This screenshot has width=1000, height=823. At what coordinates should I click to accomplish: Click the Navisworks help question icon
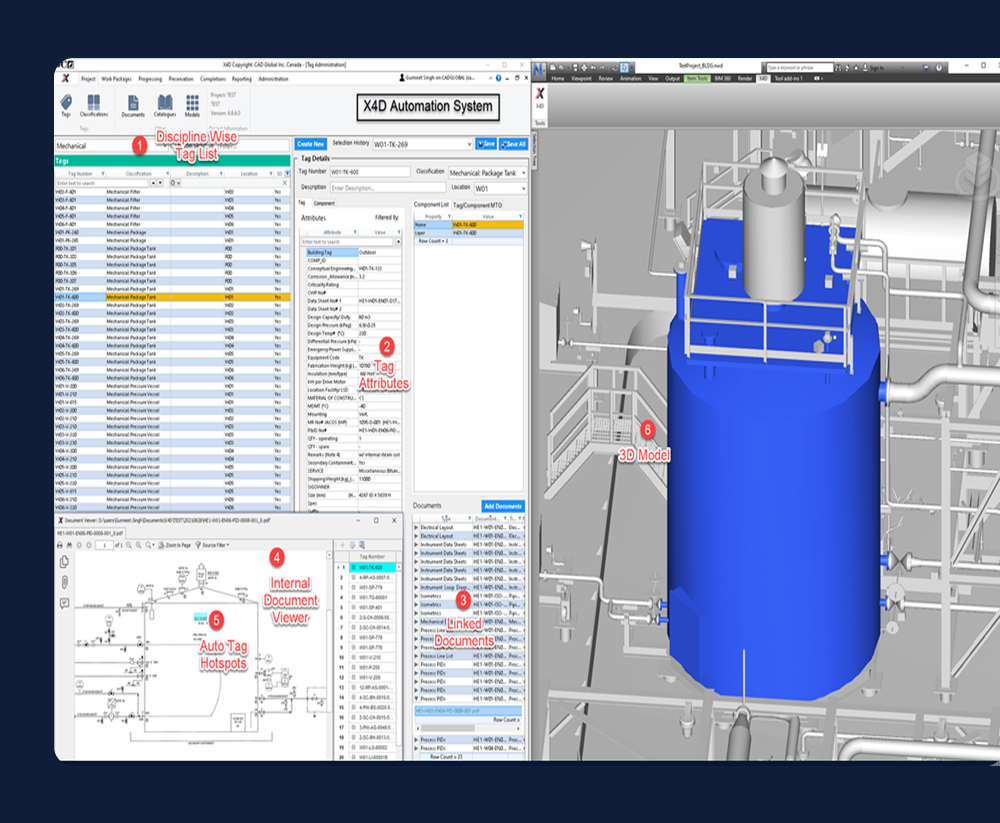(x=939, y=67)
